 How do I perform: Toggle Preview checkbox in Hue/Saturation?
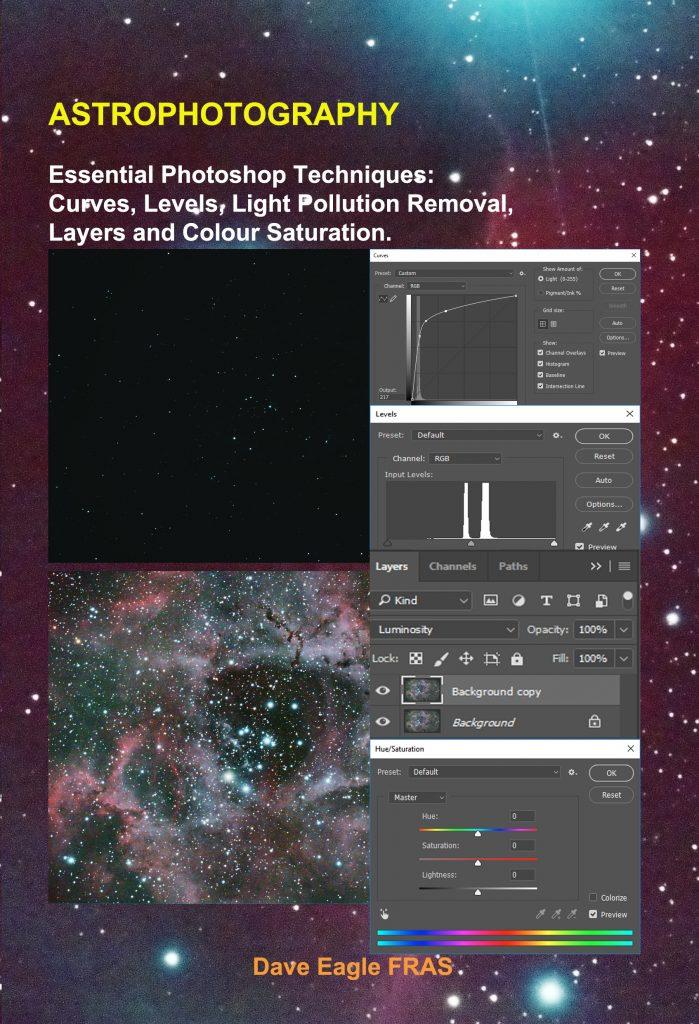593,914
